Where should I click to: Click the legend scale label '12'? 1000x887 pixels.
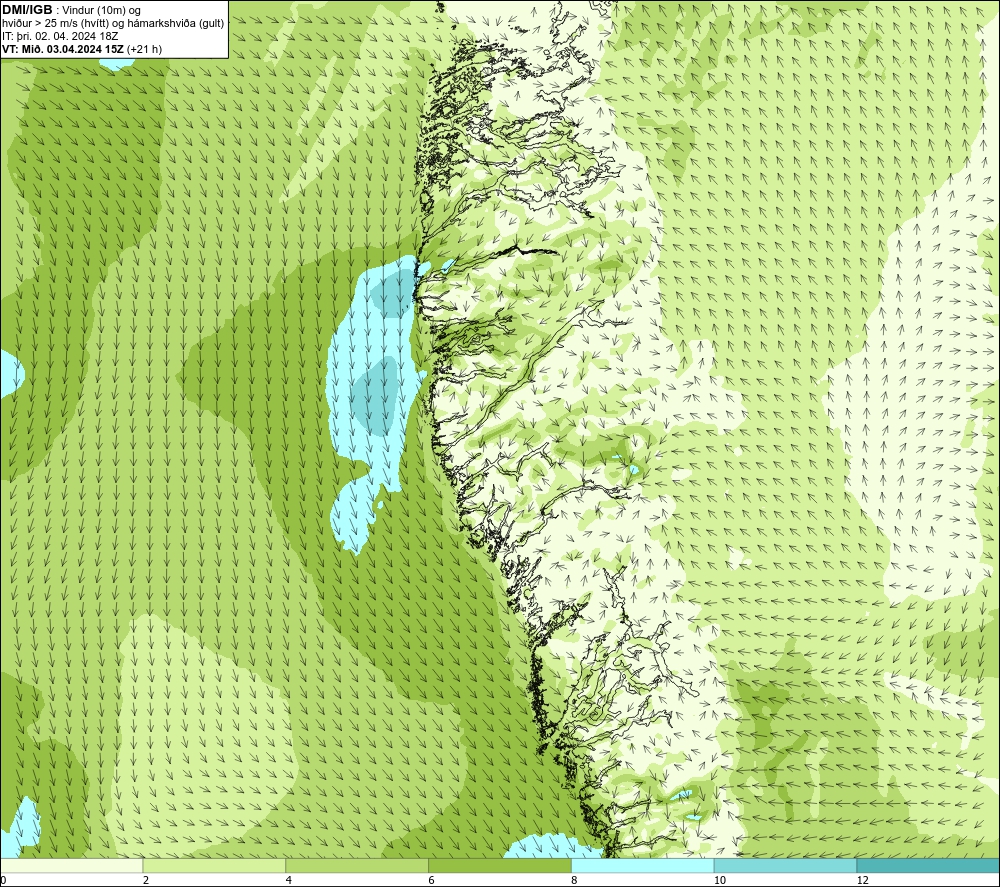click(x=862, y=880)
